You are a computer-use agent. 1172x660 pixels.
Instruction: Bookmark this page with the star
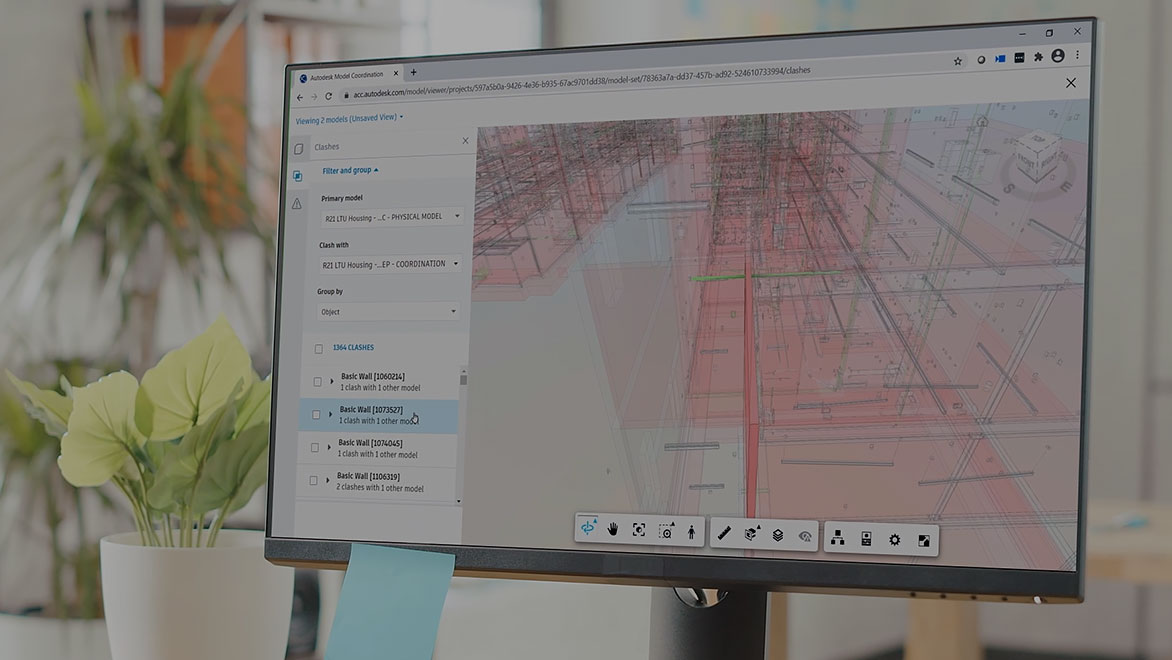[x=957, y=61]
